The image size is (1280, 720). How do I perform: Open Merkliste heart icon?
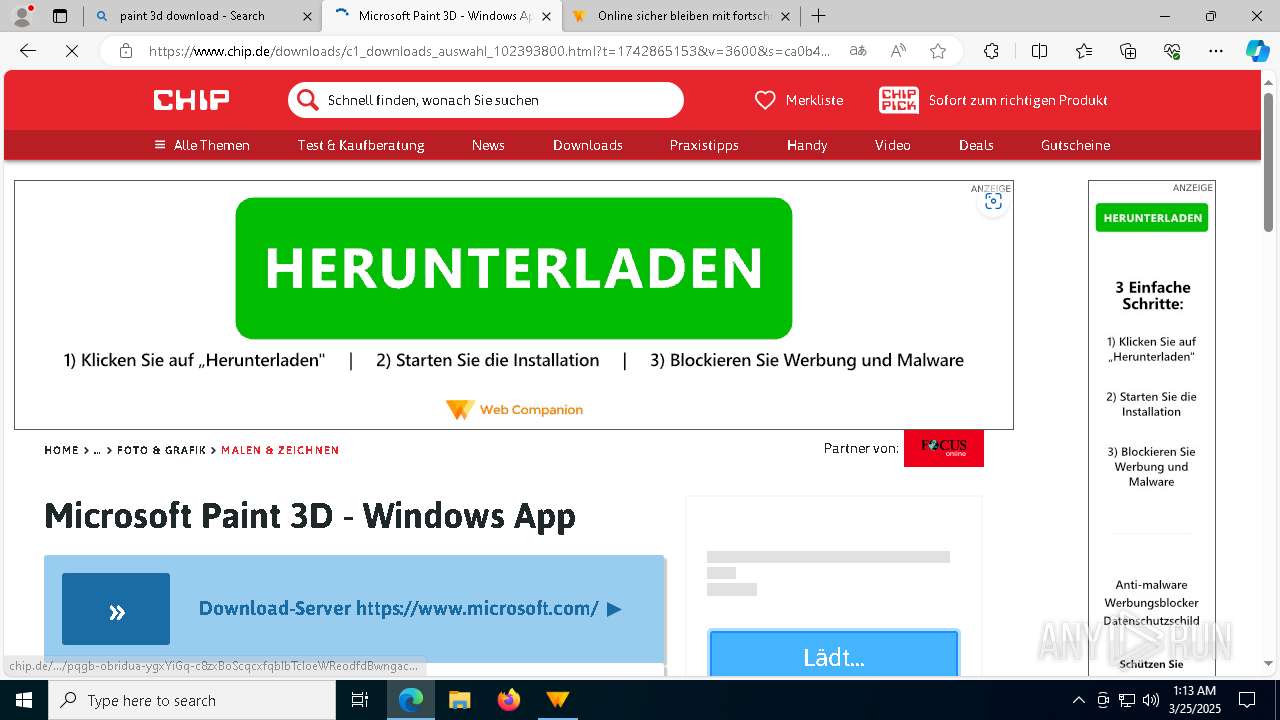pyautogui.click(x=765, y=100)
